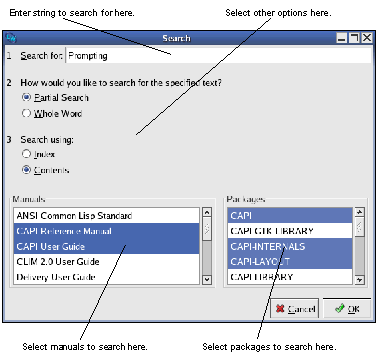This screenshot has width=379, height=364.
Task: Click Manuals list scroll up arrow
Action: coord(207,212)
